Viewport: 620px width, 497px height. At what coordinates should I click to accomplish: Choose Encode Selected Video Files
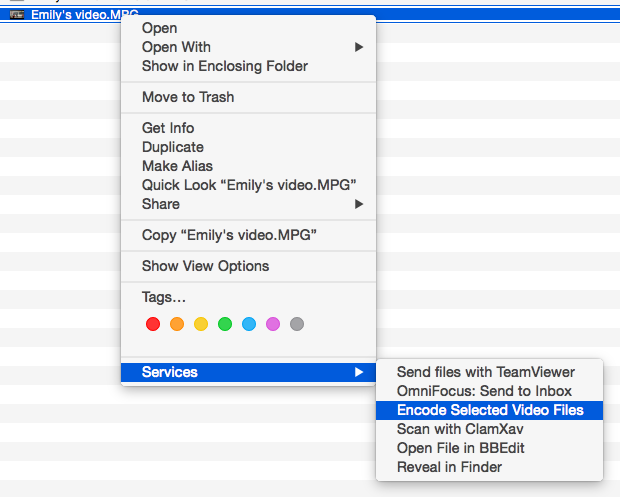pos(490,410)
